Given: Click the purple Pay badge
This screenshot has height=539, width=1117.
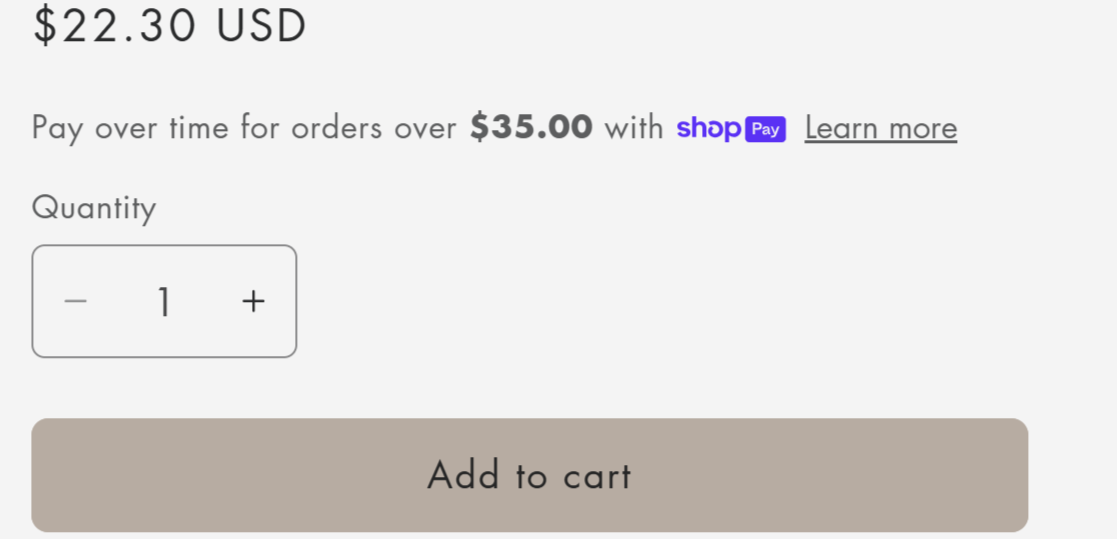Looking at the screenshot, I should 765,130.
